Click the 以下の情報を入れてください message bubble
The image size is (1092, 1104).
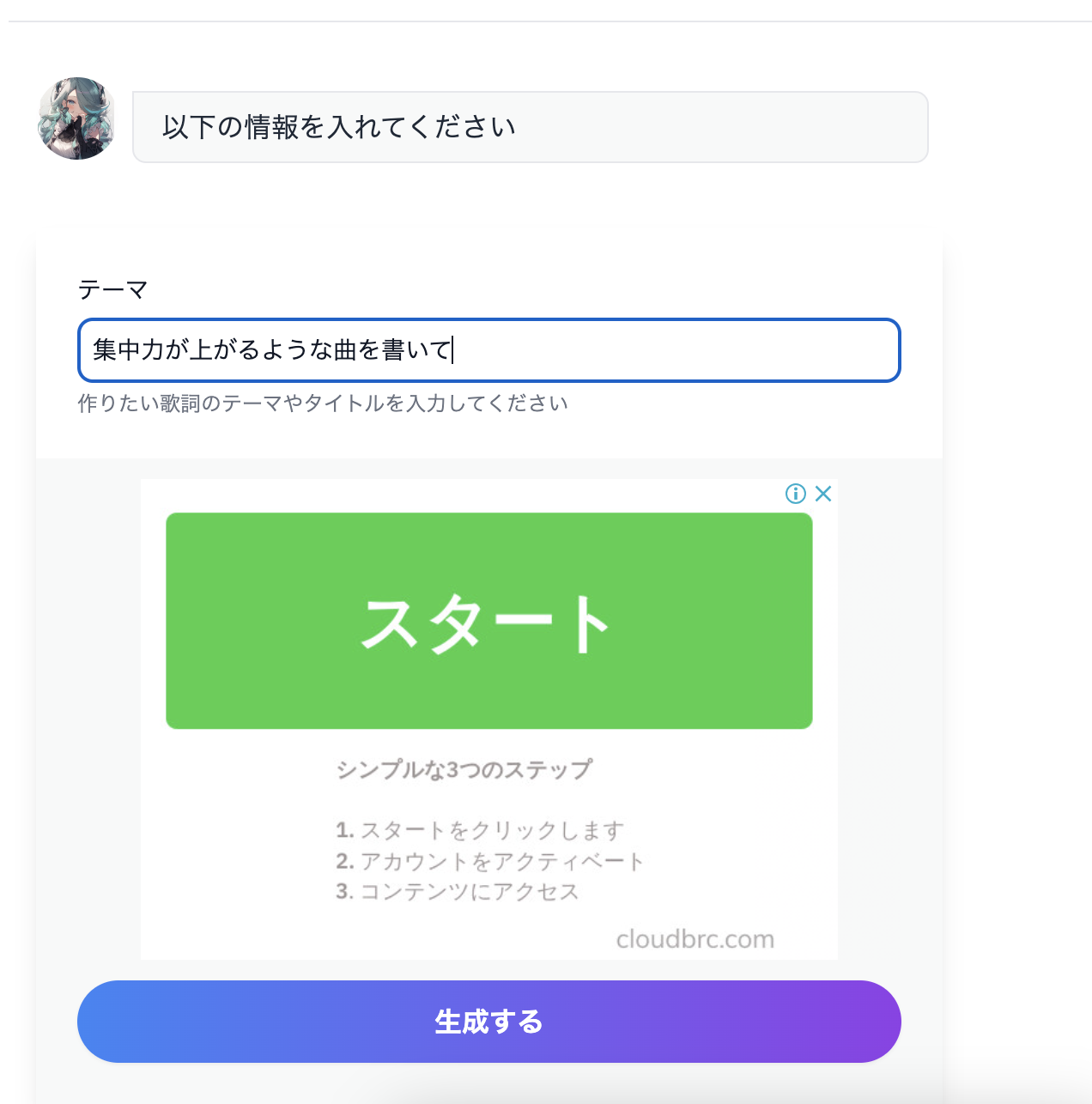(x=531, y=127)
